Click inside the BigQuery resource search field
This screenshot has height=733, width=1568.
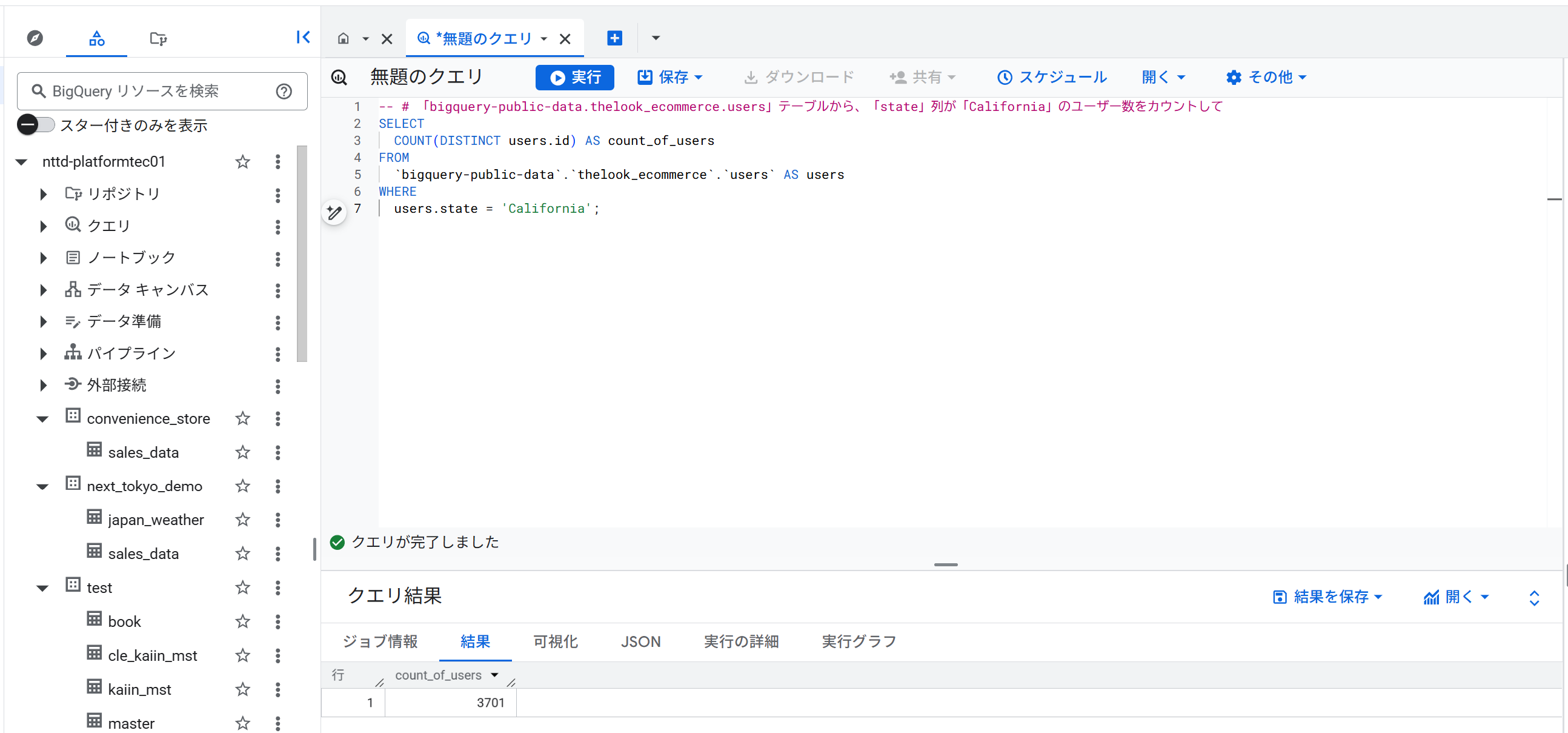click(x=152, y=91)
